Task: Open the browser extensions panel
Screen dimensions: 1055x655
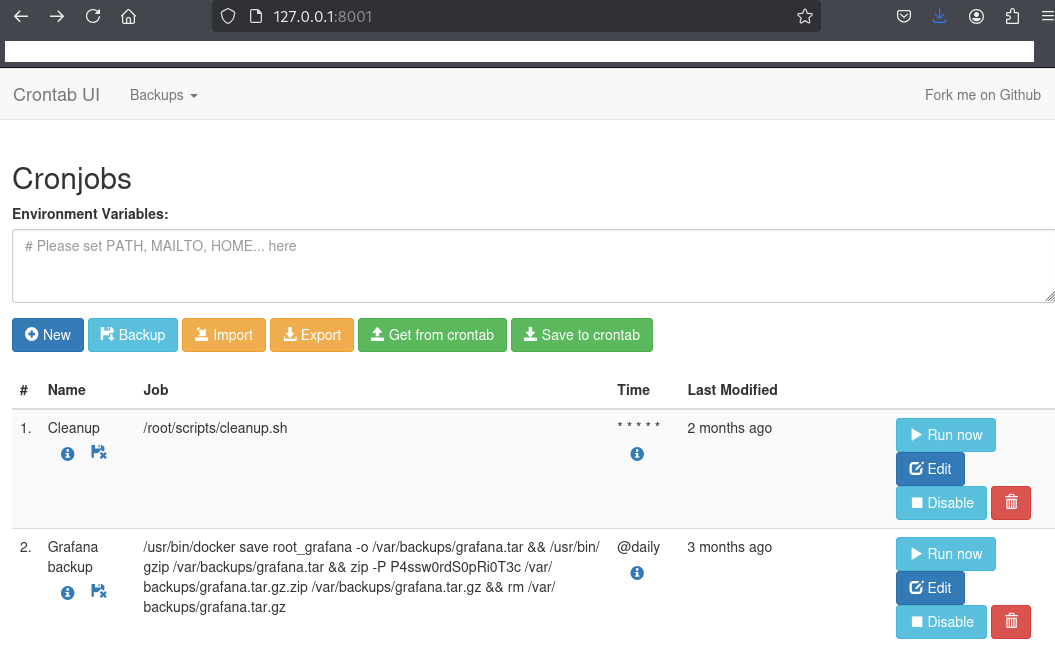Action: pyautogui.click(x=1012, y=16)
